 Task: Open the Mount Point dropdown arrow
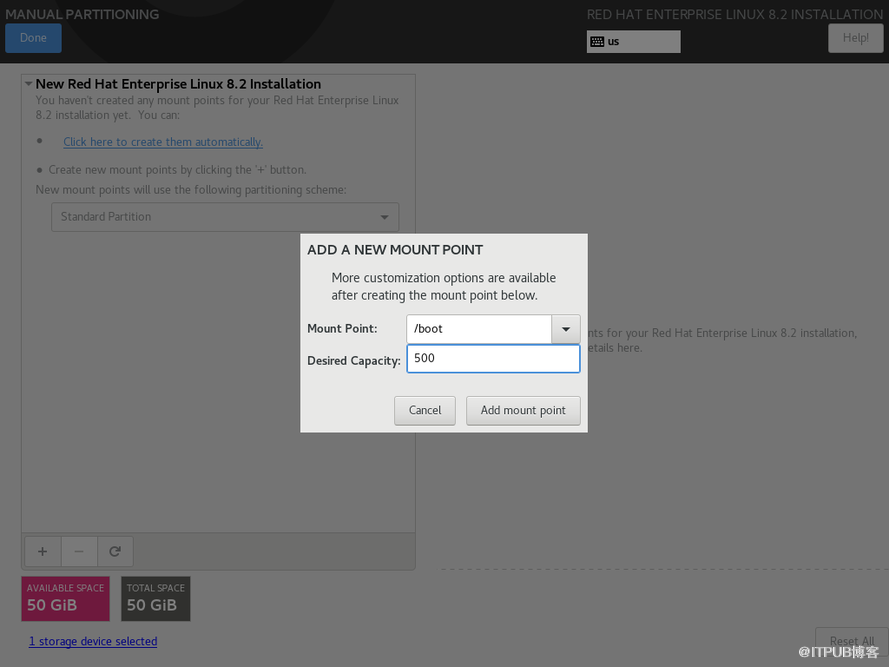pos(566,329)
